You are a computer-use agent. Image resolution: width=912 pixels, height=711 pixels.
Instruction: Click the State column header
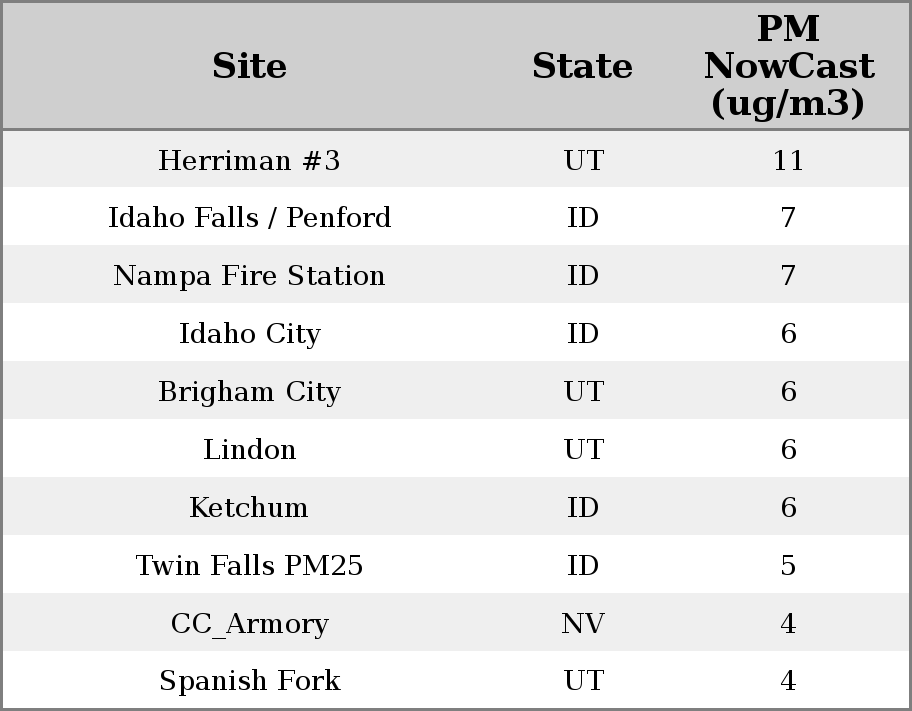coord(582,67)
